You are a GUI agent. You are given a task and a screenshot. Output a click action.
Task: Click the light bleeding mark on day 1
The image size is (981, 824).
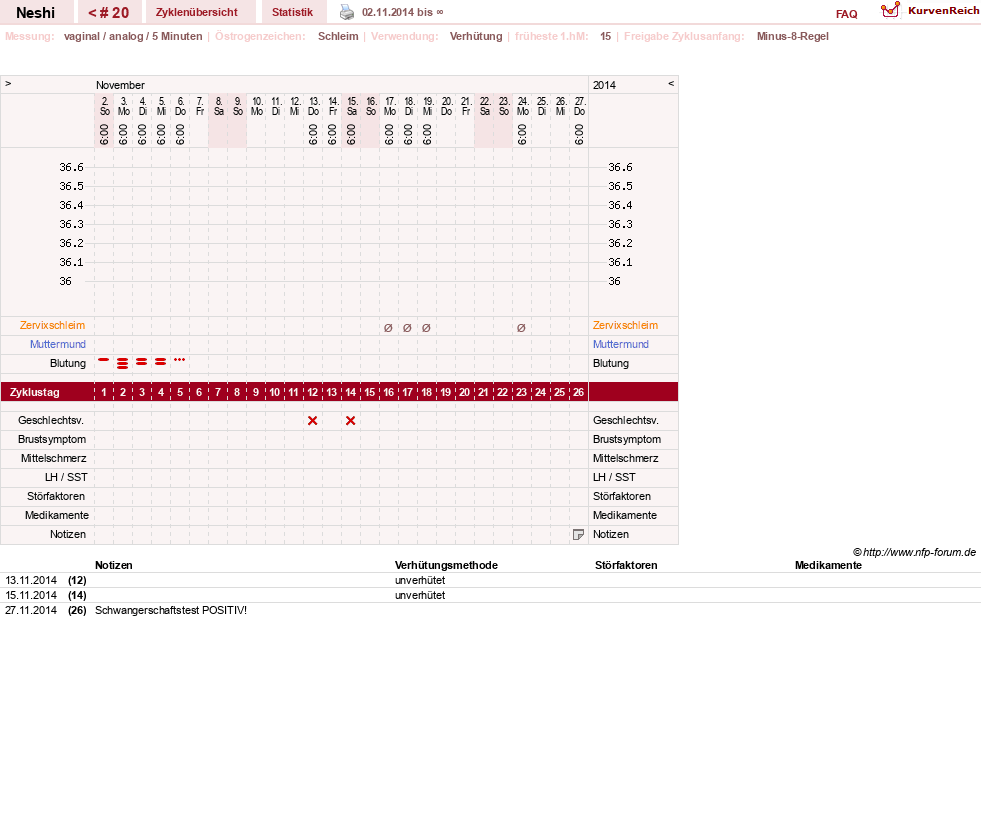click(x=104, y=360)
